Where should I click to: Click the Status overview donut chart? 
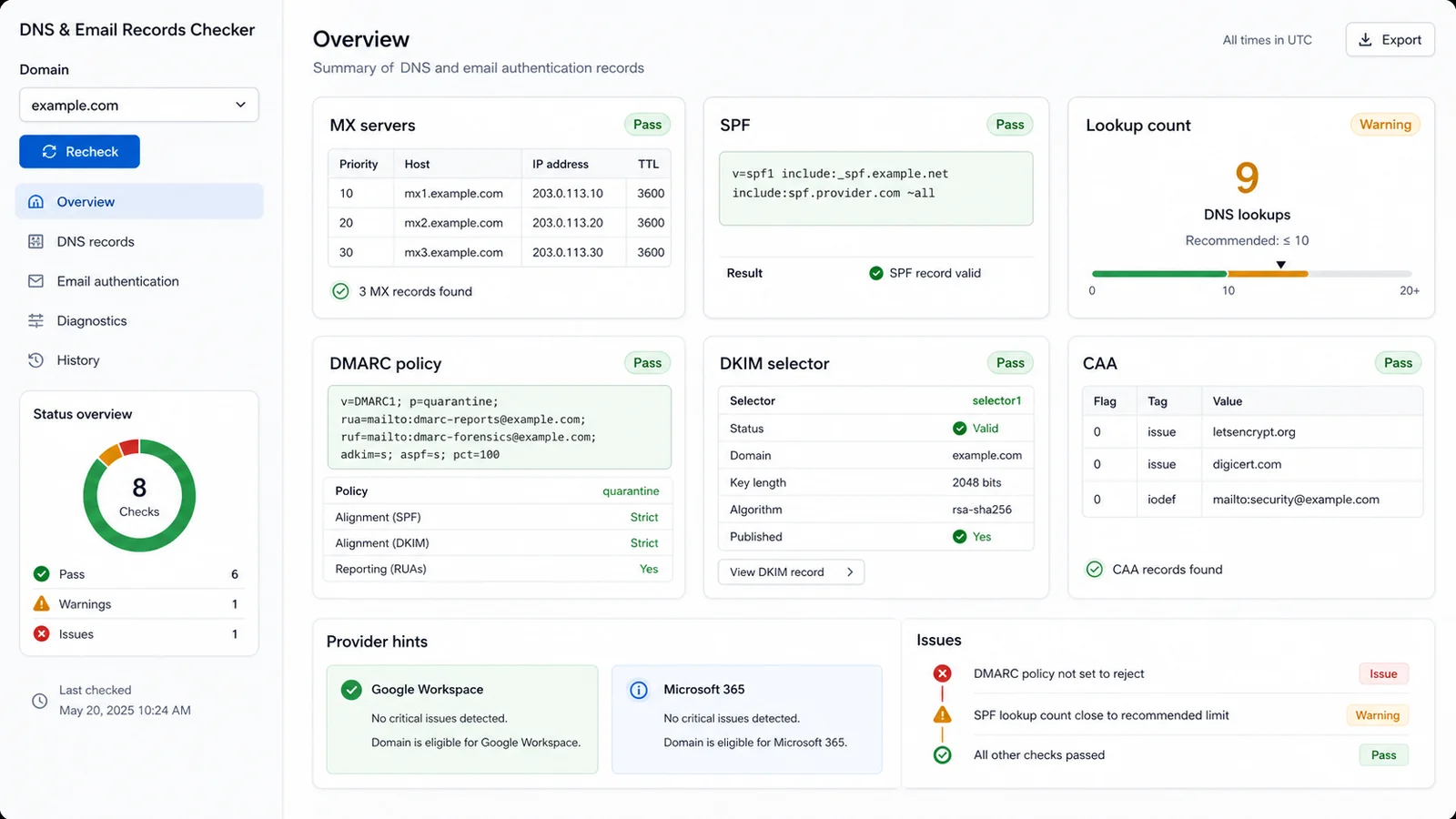[x=139, y=496]
